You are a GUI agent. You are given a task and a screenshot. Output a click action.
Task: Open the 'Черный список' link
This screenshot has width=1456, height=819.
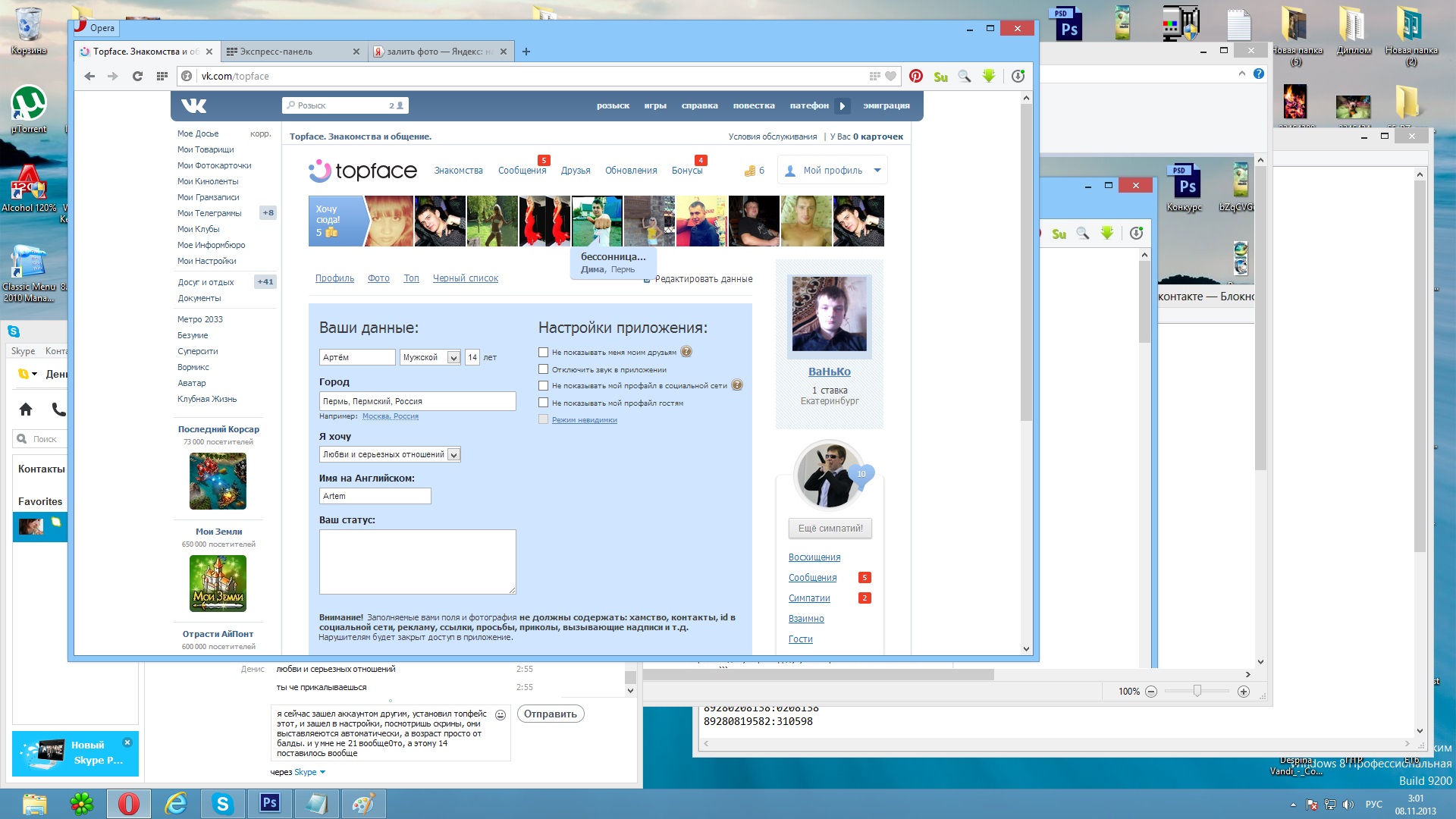click(465, 278)
